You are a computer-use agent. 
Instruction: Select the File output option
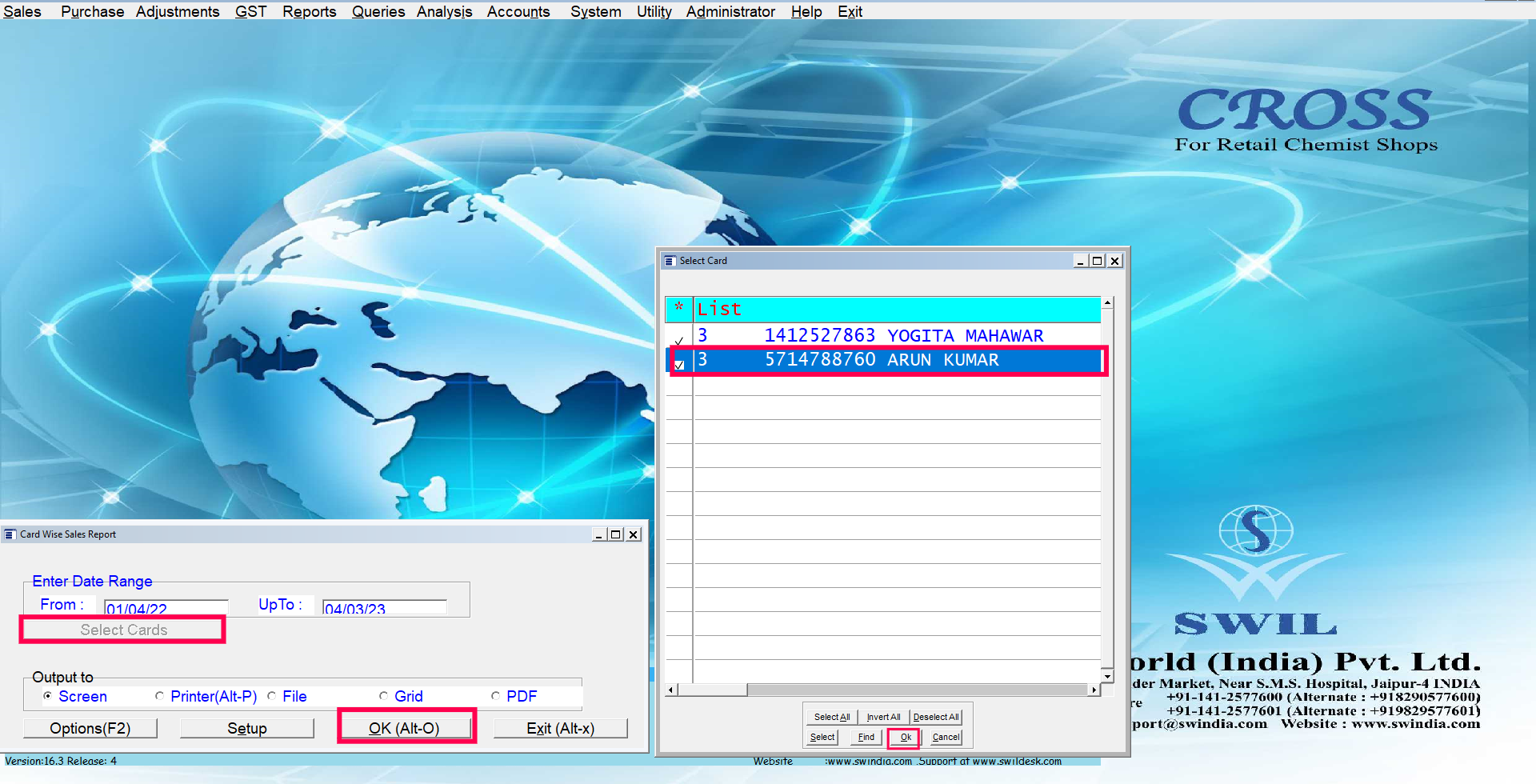[287, 696]
